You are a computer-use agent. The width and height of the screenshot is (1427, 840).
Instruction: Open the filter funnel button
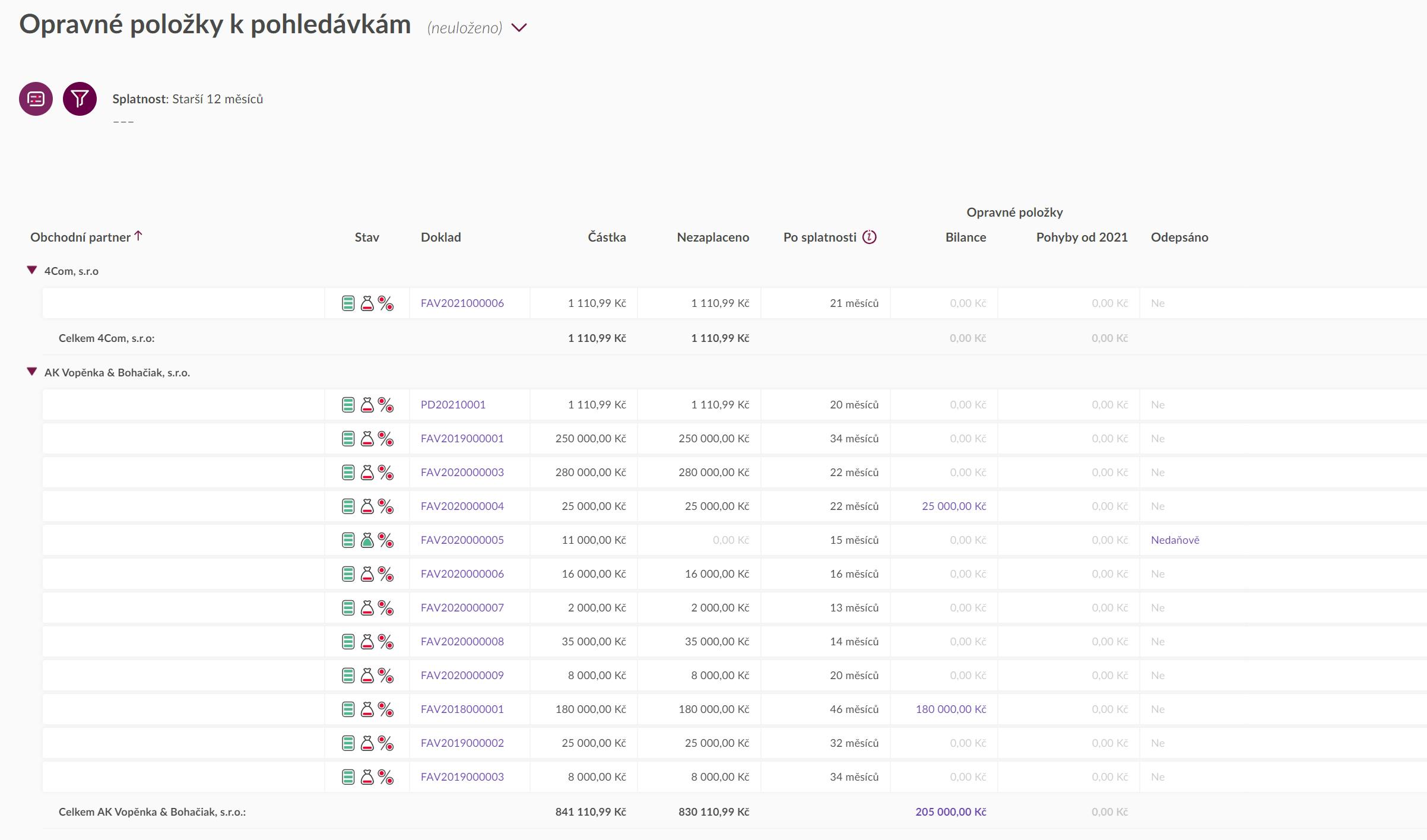80,99
